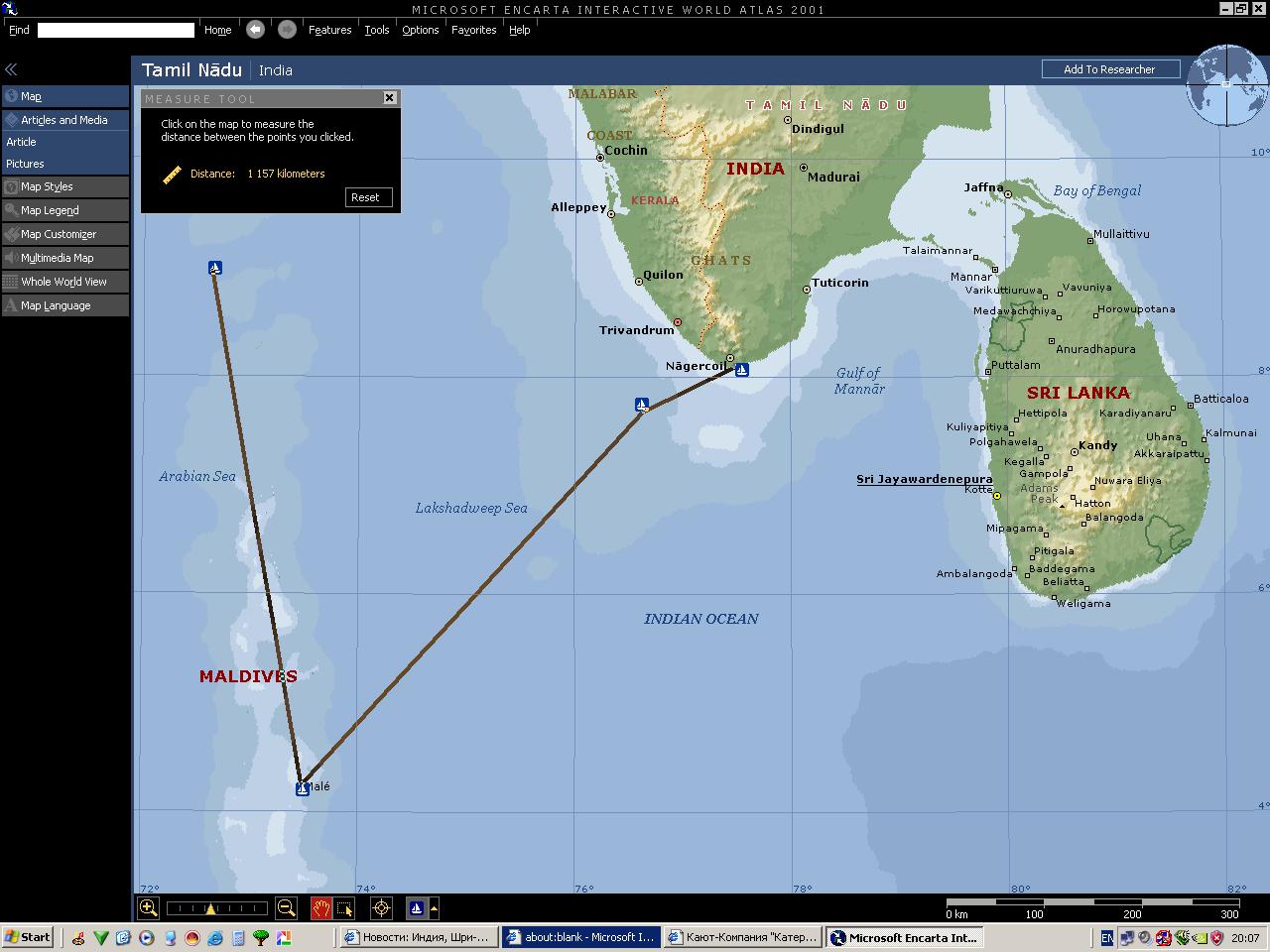This screenshot has width=1270, height=952.
Task: Collapse the left sidebar panel
Action: click(11, 69)
